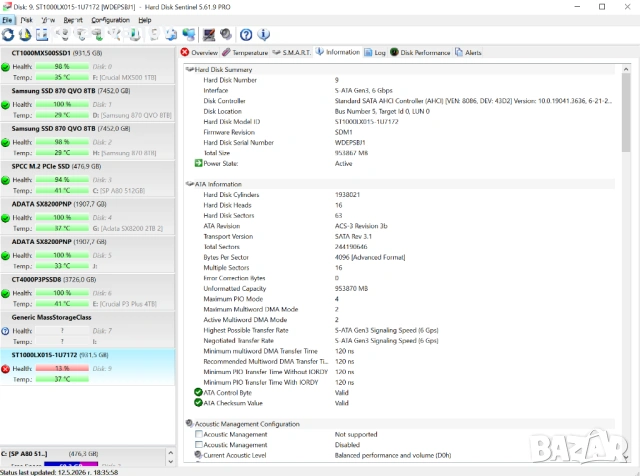Select CT4000P3PSSD8 disk entry
This screenshot has height=476, width=640.
pos(87,291)
